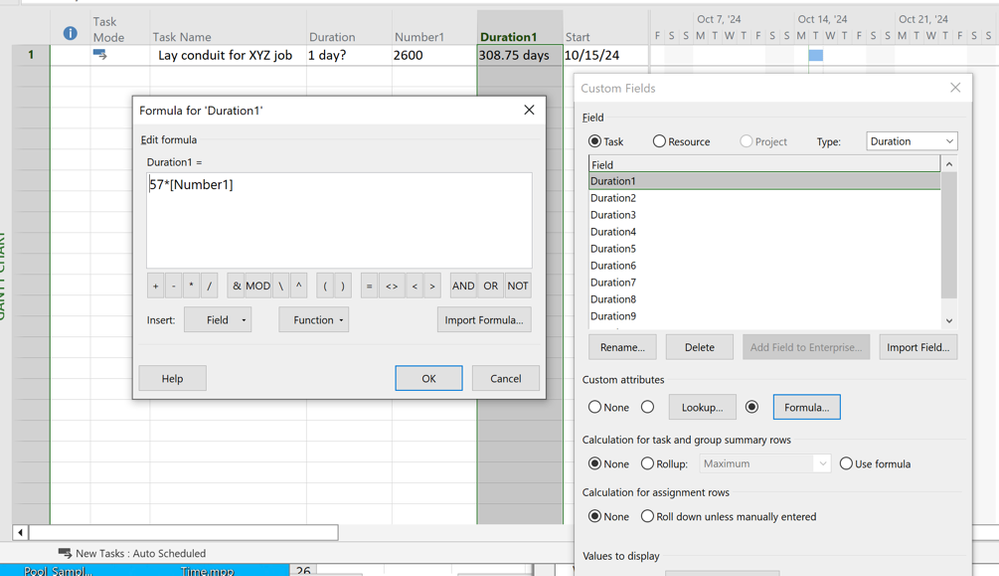The image size is (999, 576).
Task: Select None for assignment rows
Action: coord(594,516)
